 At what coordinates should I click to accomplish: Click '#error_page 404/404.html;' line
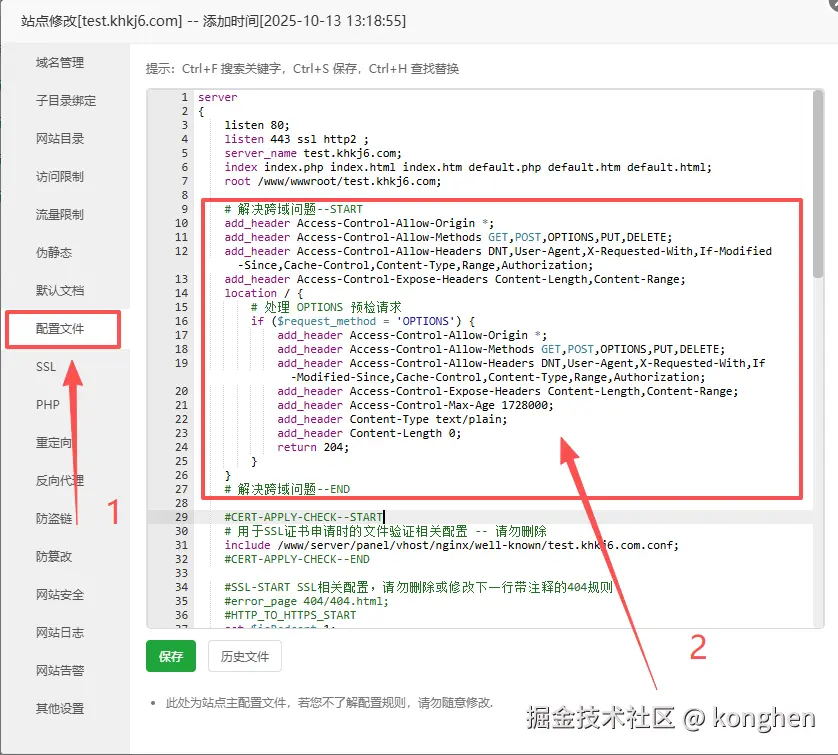point(307,601)
